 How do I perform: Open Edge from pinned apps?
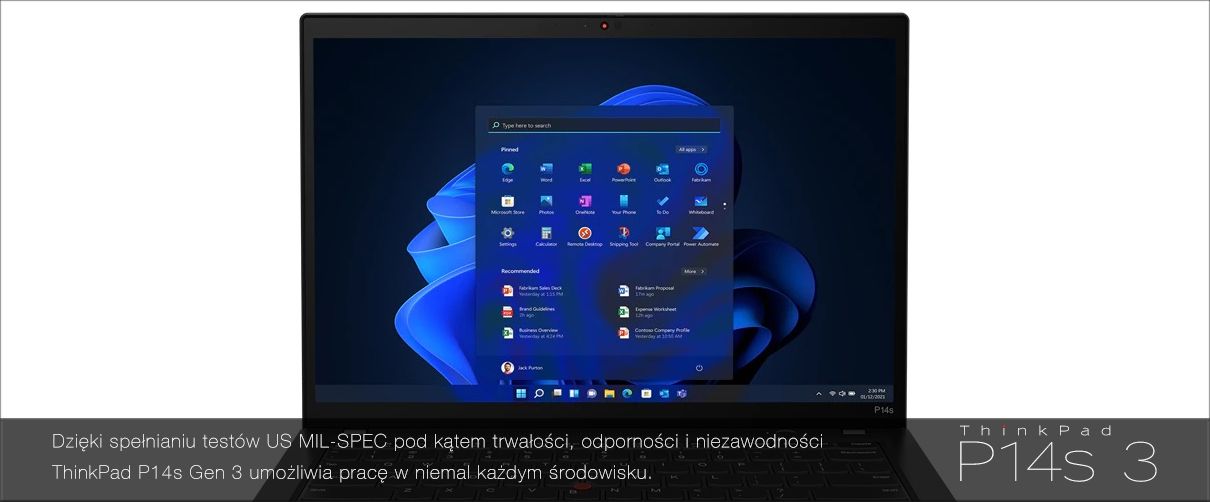point(507,170)
